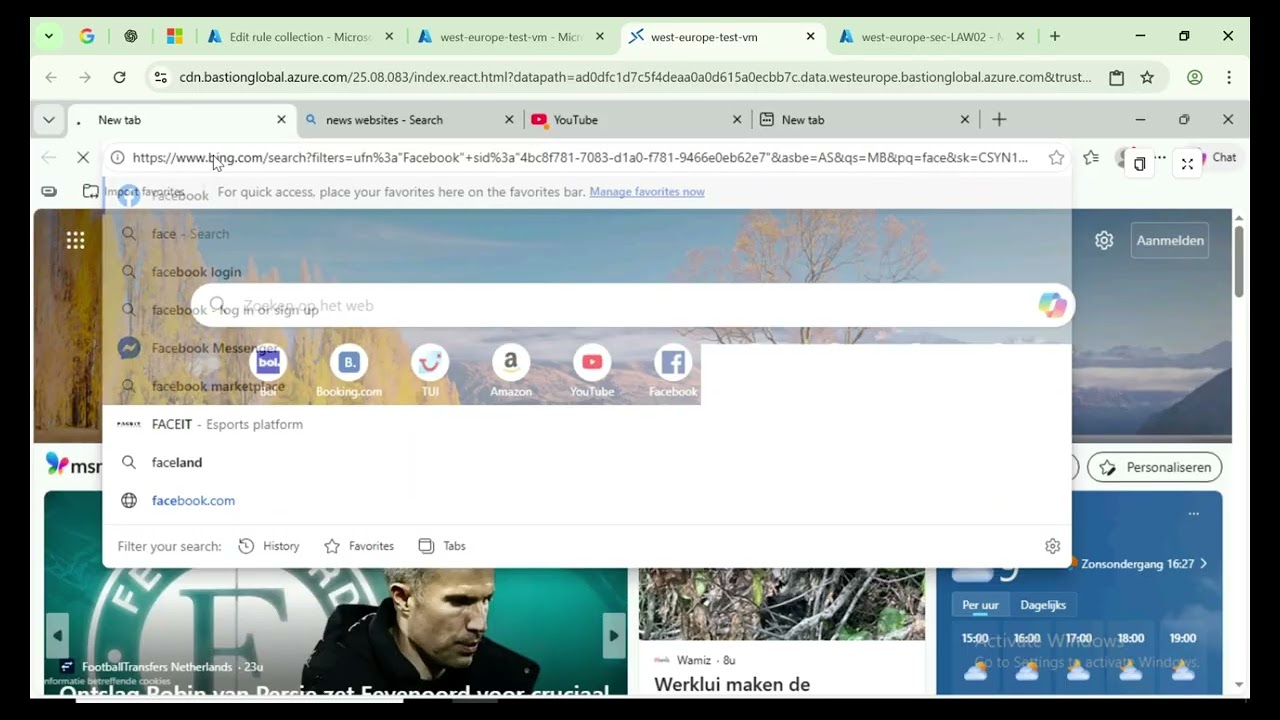The height and width of the screenshot is (720, 1280).
Task: Switch the weather card to Dagelijks
Action: (1043, 605)
